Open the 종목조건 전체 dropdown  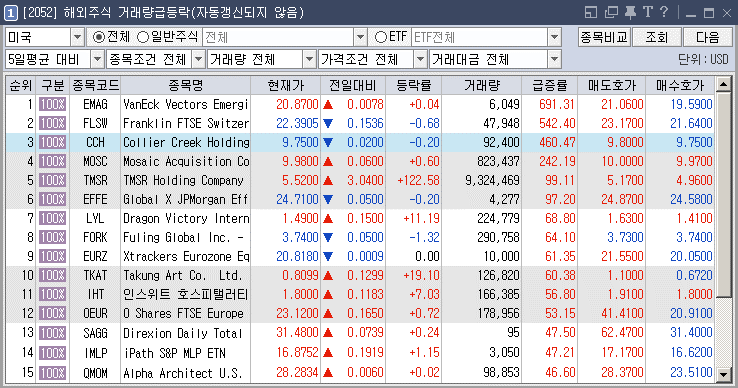click(199, 59)
